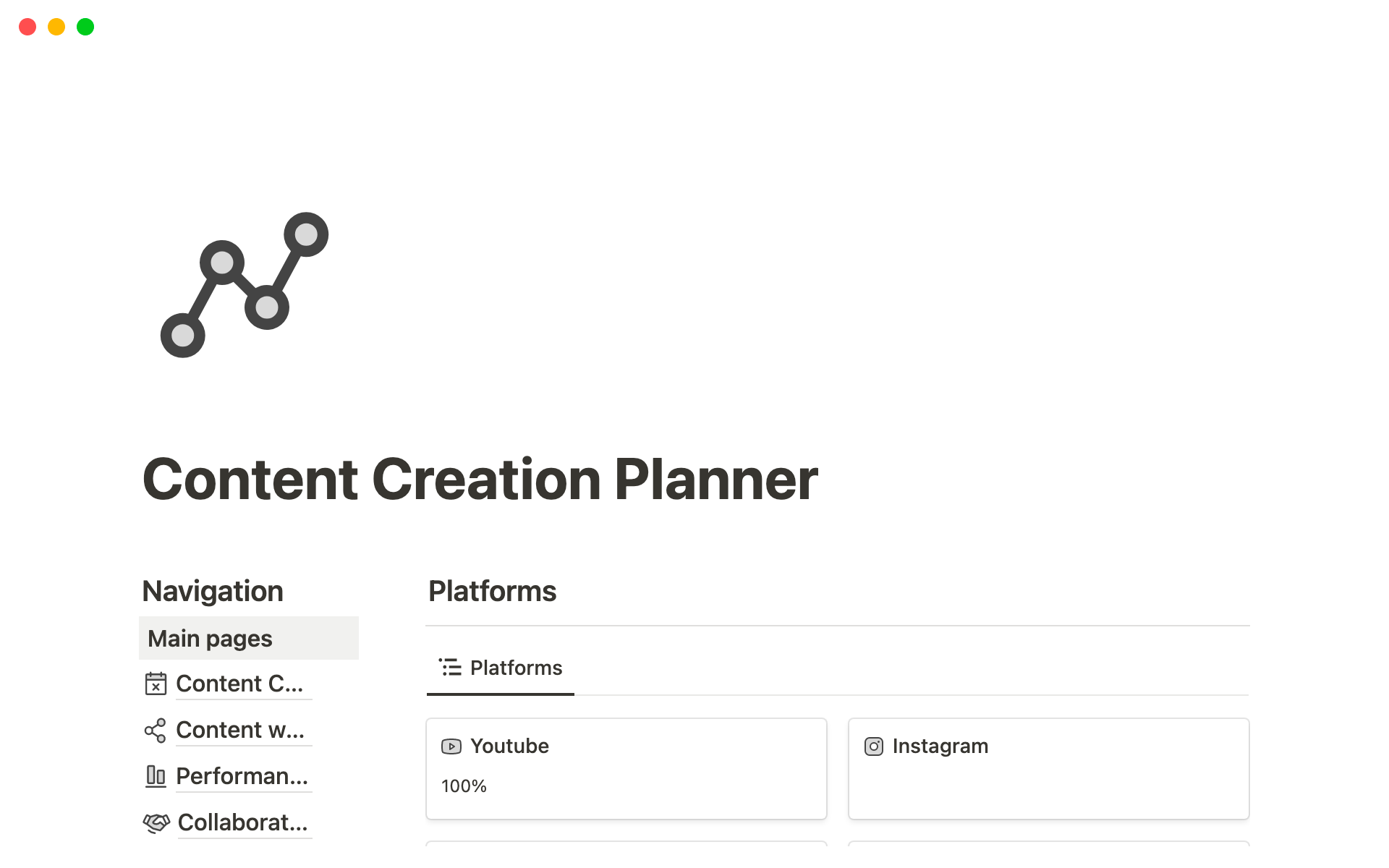The width and height of the screenshot is (1389, 868).
Task: Open the Content w... page link
Action: (x=240, y=731)
